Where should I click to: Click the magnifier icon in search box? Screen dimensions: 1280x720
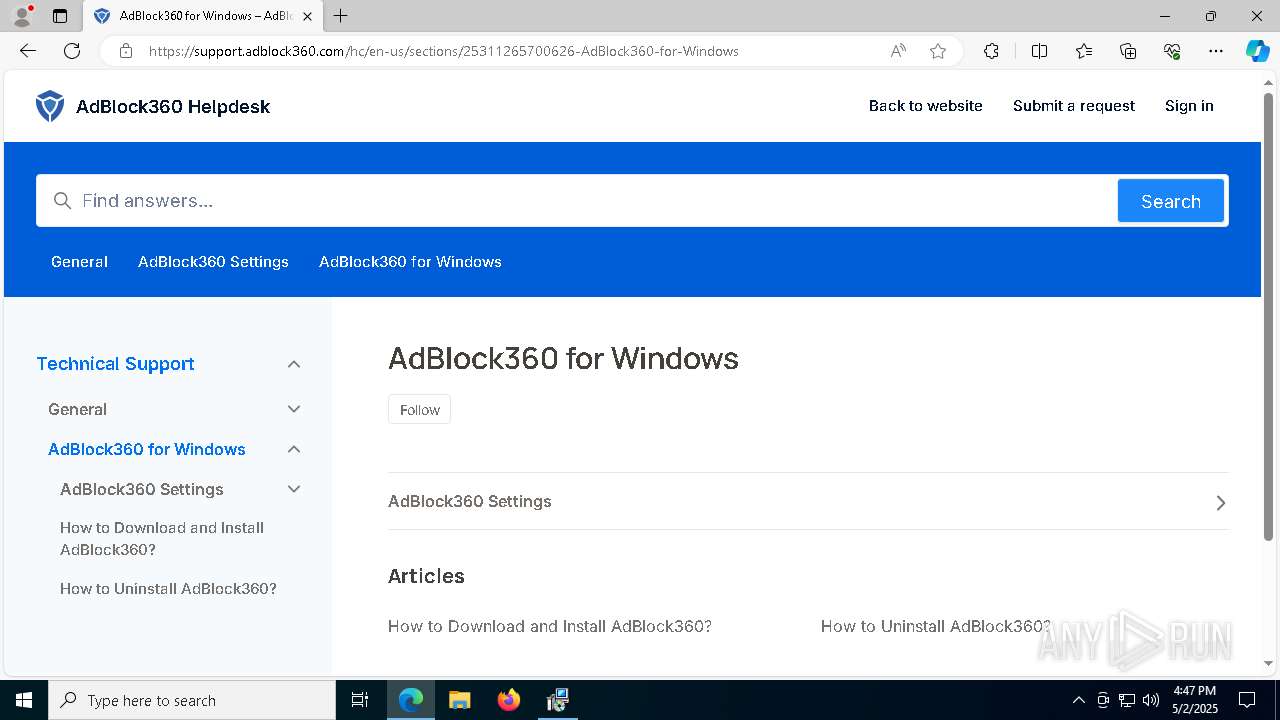(62, 201)
